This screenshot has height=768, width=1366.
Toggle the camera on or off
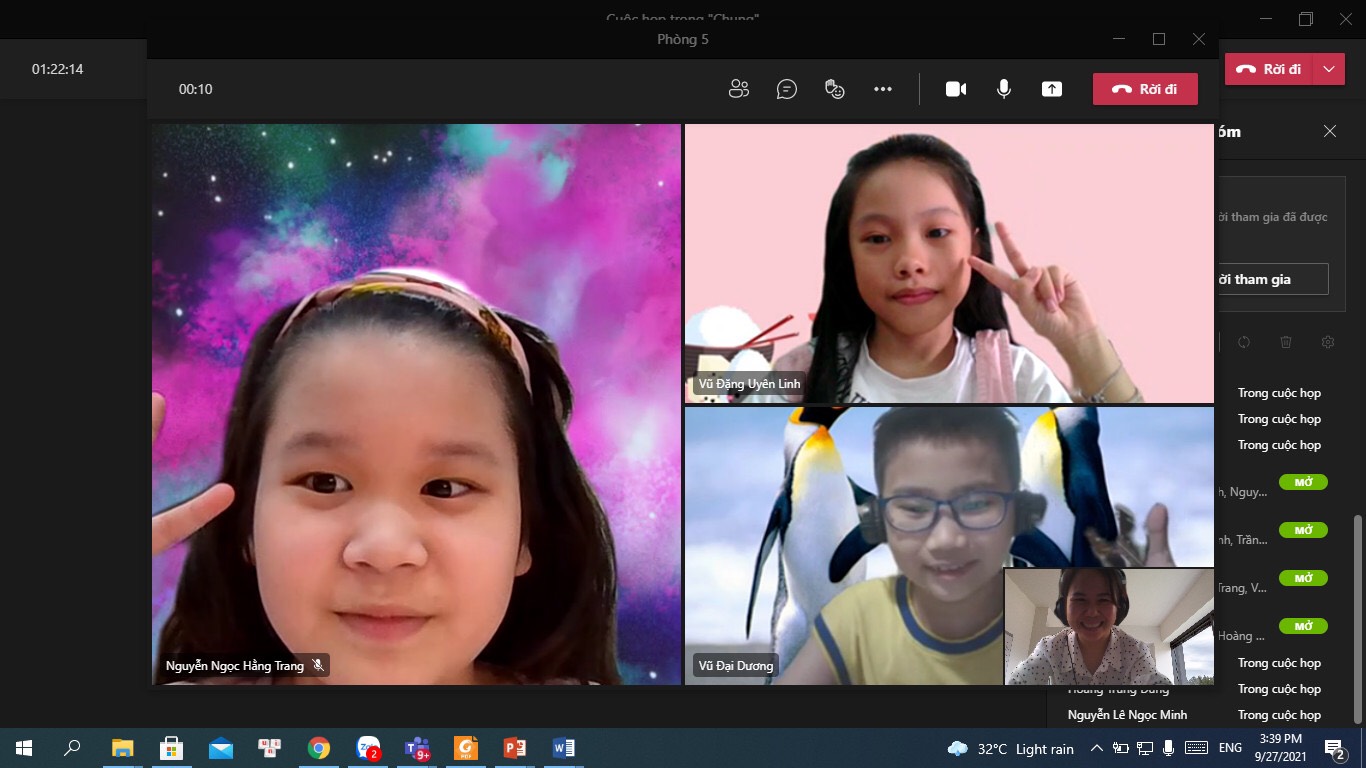[x=956, y=89]
